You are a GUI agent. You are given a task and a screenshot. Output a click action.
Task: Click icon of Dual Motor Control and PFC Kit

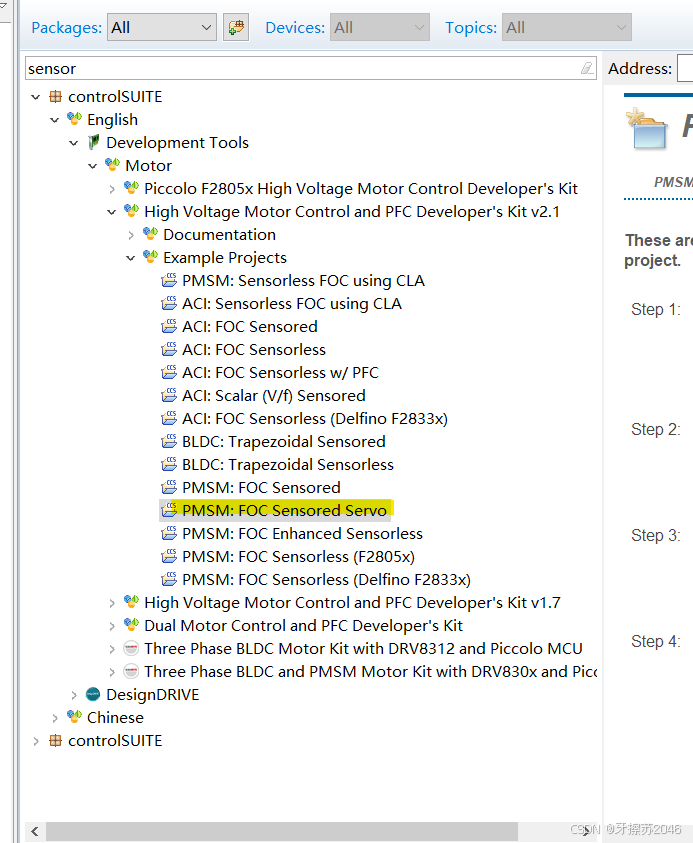(131, 625)
